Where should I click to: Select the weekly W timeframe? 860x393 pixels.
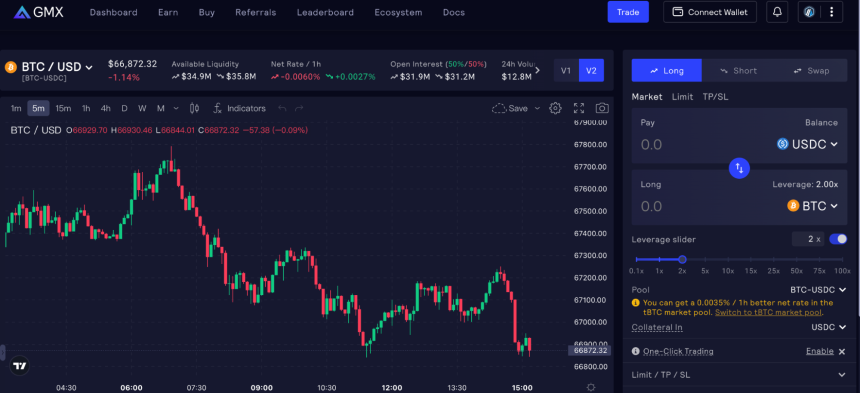142,109
